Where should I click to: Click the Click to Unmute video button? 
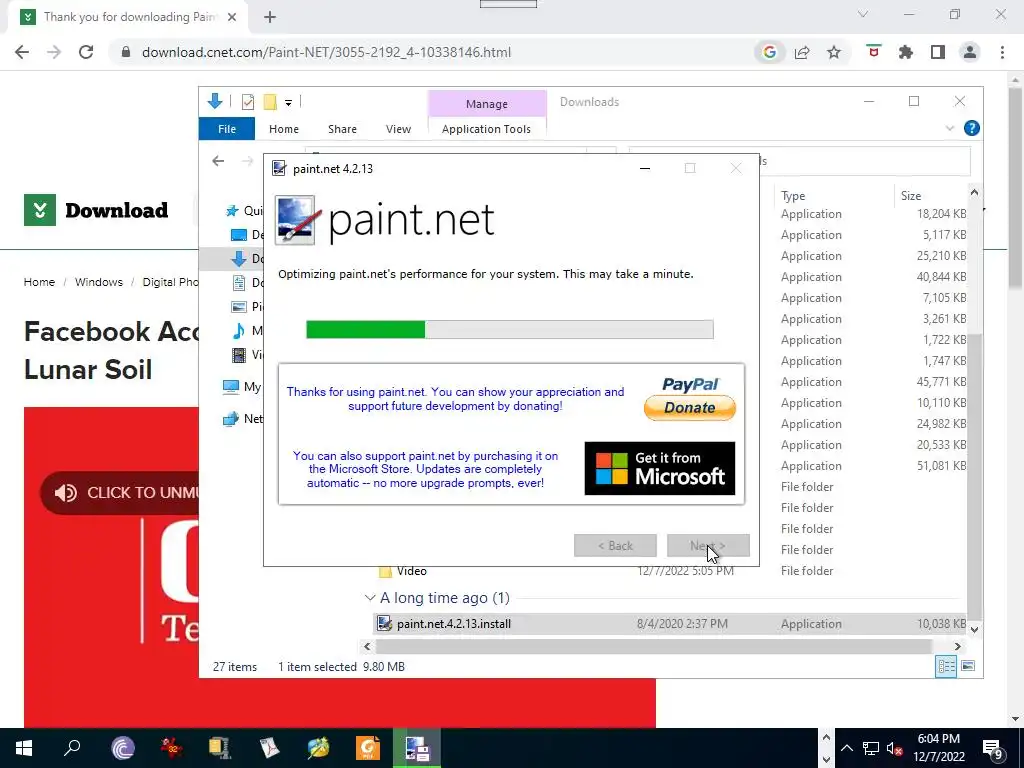pyautogui.click(x=120, y=492)
